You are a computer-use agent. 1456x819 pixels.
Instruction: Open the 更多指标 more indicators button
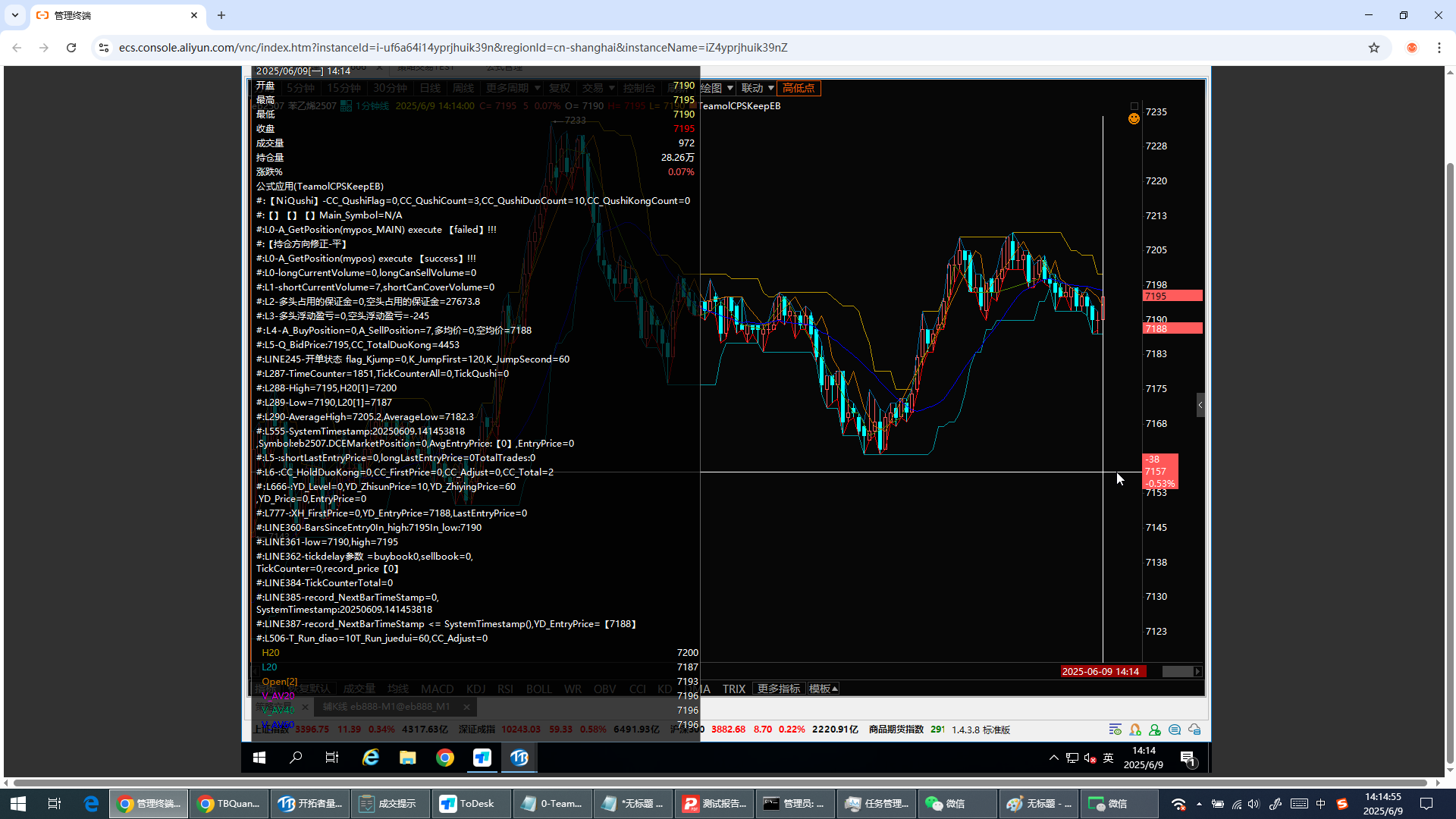779,689
